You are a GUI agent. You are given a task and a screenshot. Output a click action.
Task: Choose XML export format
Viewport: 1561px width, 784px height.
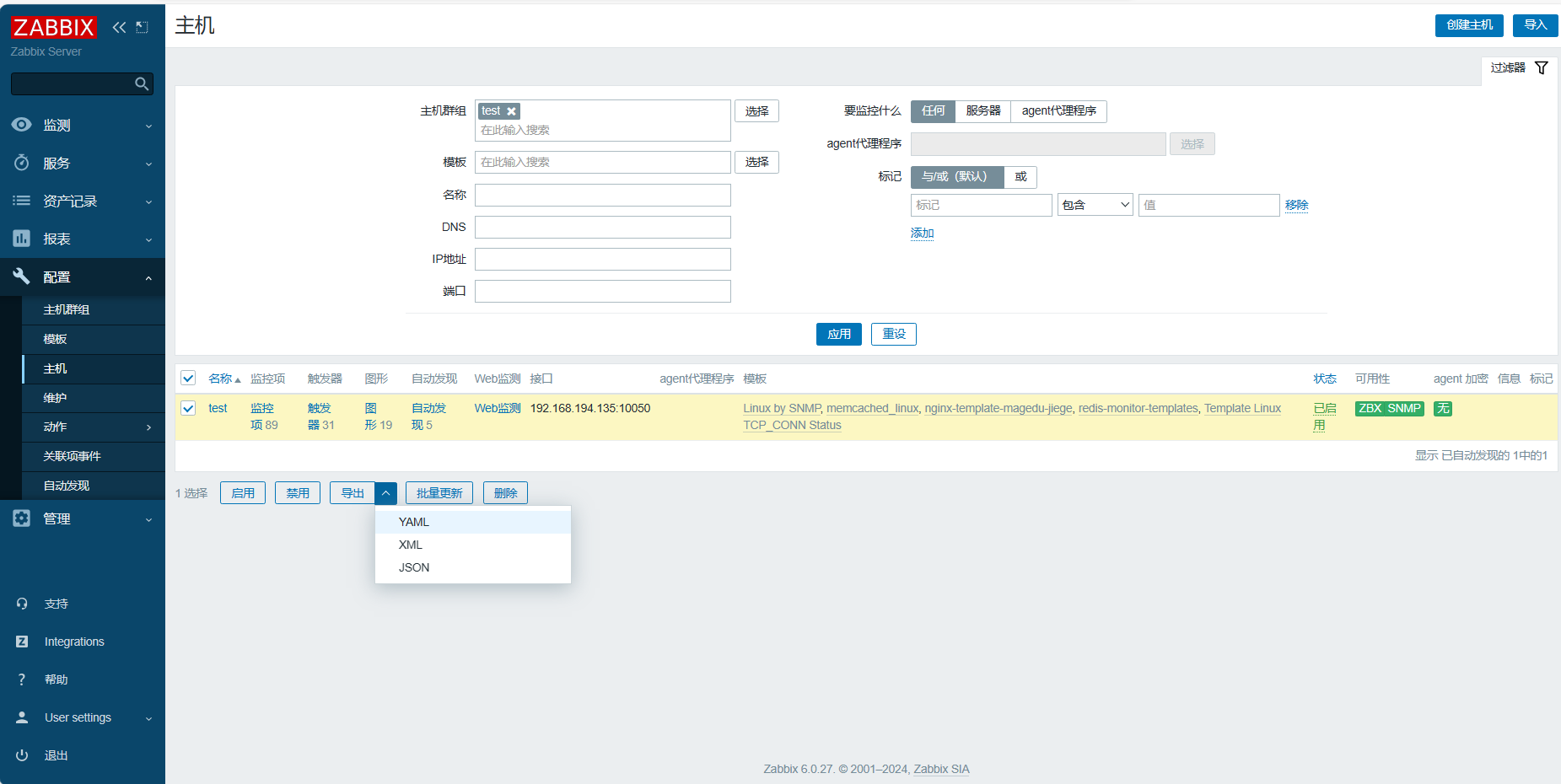[x=473, y=545]
